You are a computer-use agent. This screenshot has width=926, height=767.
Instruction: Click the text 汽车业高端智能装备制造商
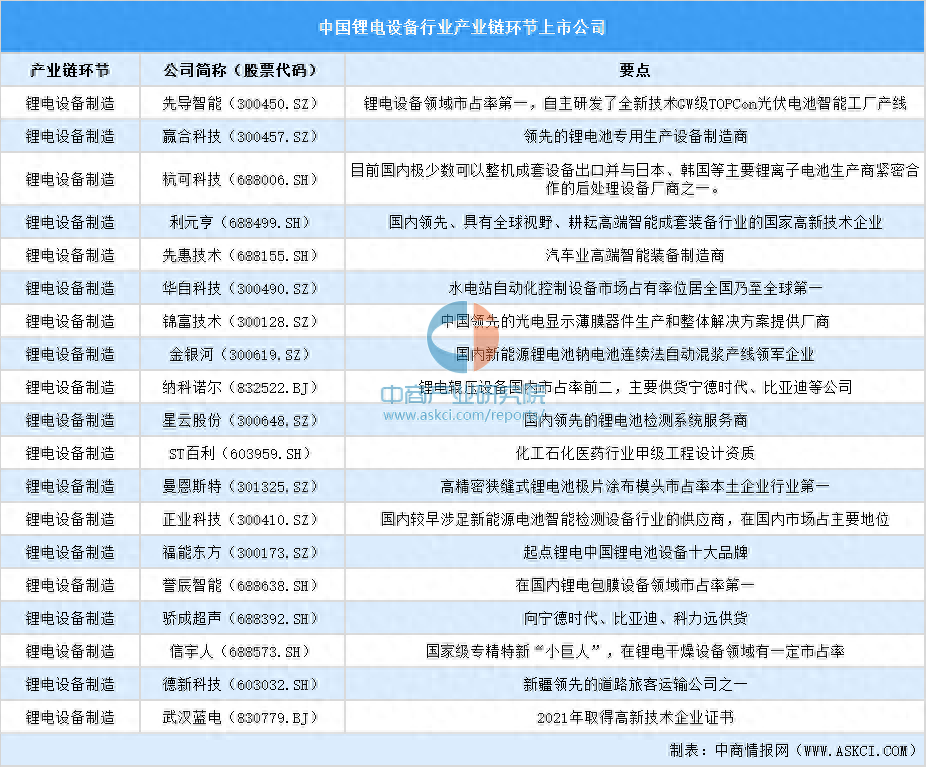(635, 256)
